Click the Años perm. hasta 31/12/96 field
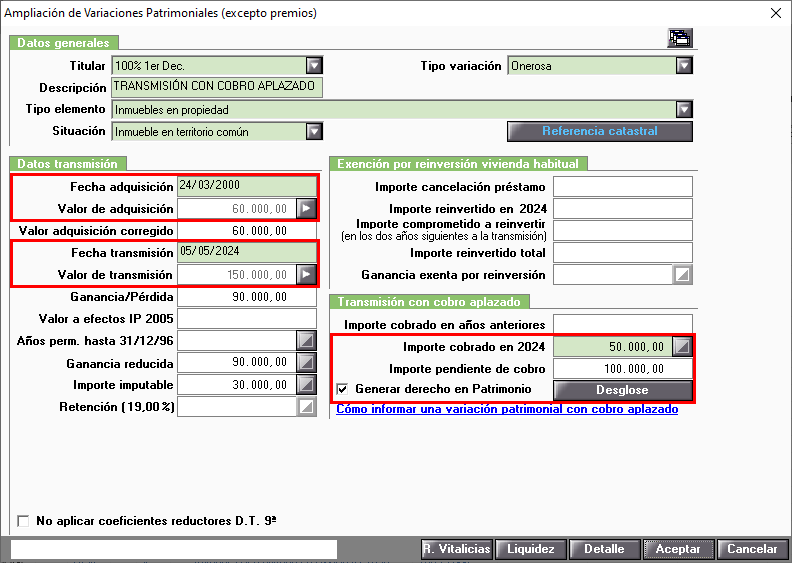 click(236, 341)
